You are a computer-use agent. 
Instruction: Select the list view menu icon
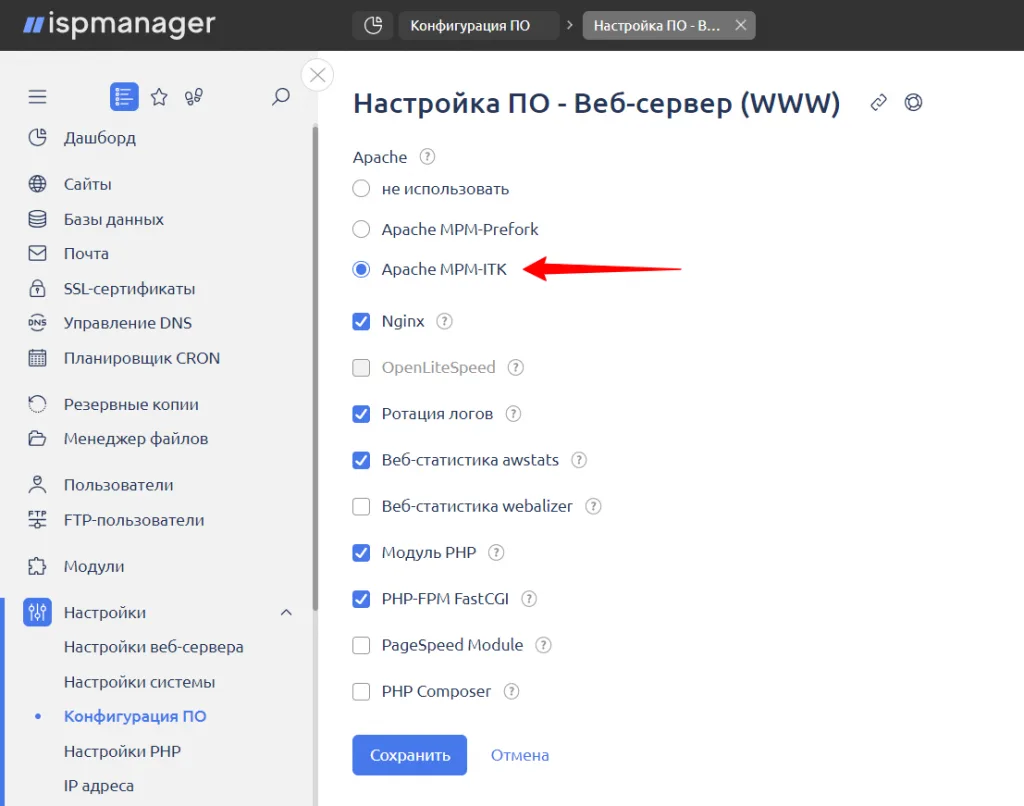[x=124, y=97]
